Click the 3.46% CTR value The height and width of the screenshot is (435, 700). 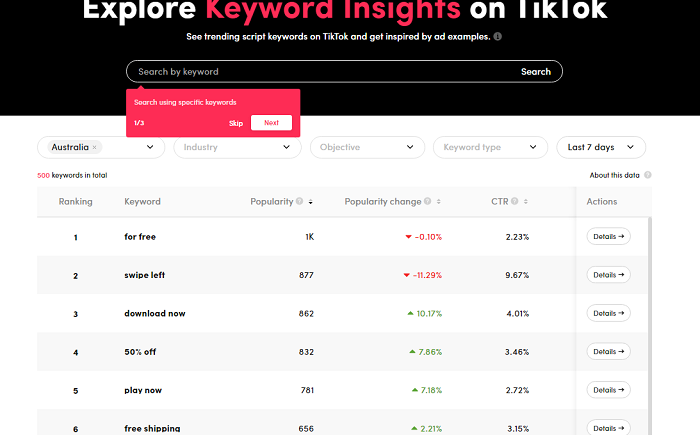tap(517, 352)
